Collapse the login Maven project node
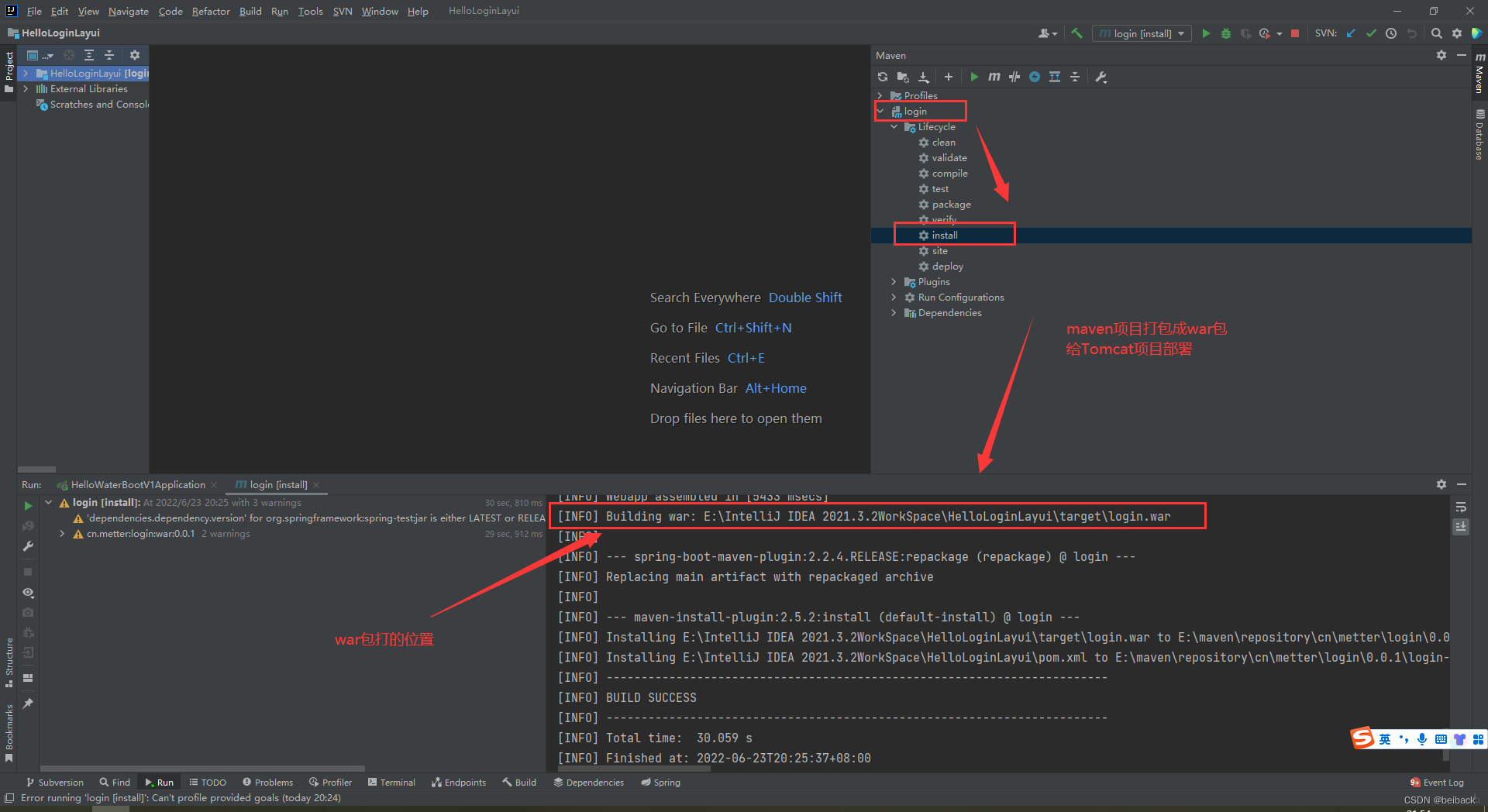 (880, 112)
